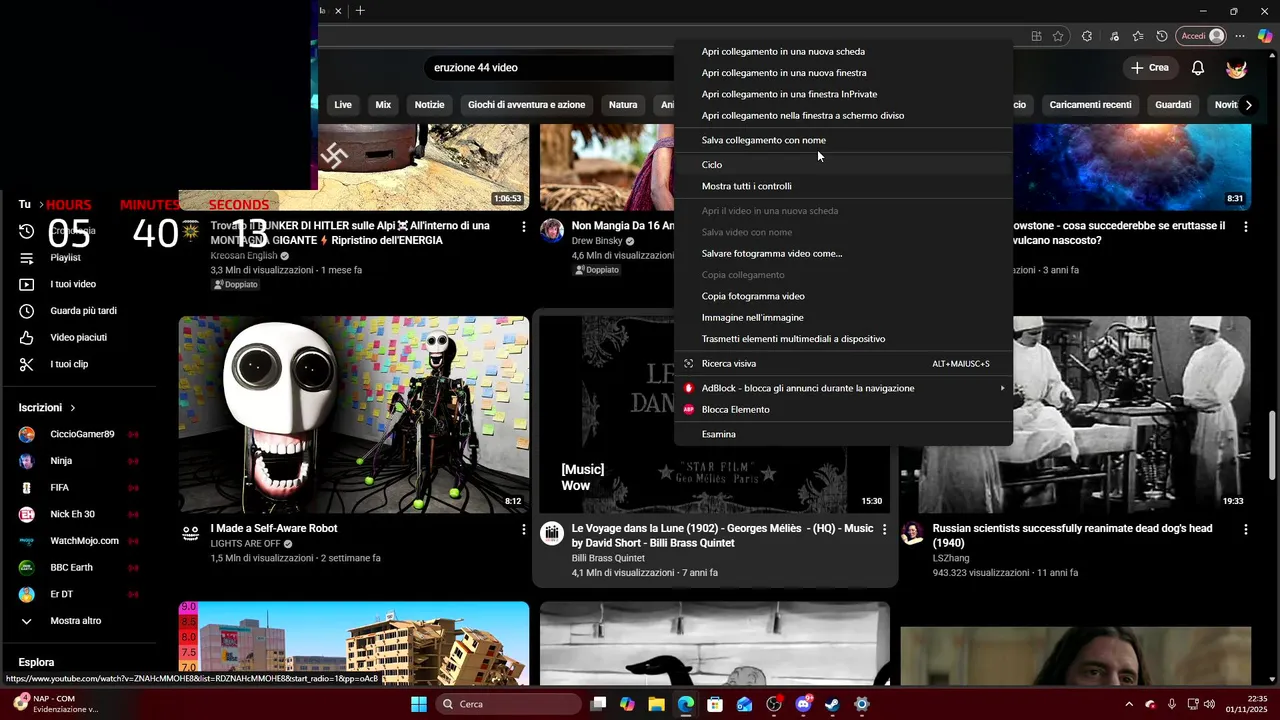Open options for Le Voyage dans la Lune video
Viewport: 1280px width, 720px height.
pos(885,529)
